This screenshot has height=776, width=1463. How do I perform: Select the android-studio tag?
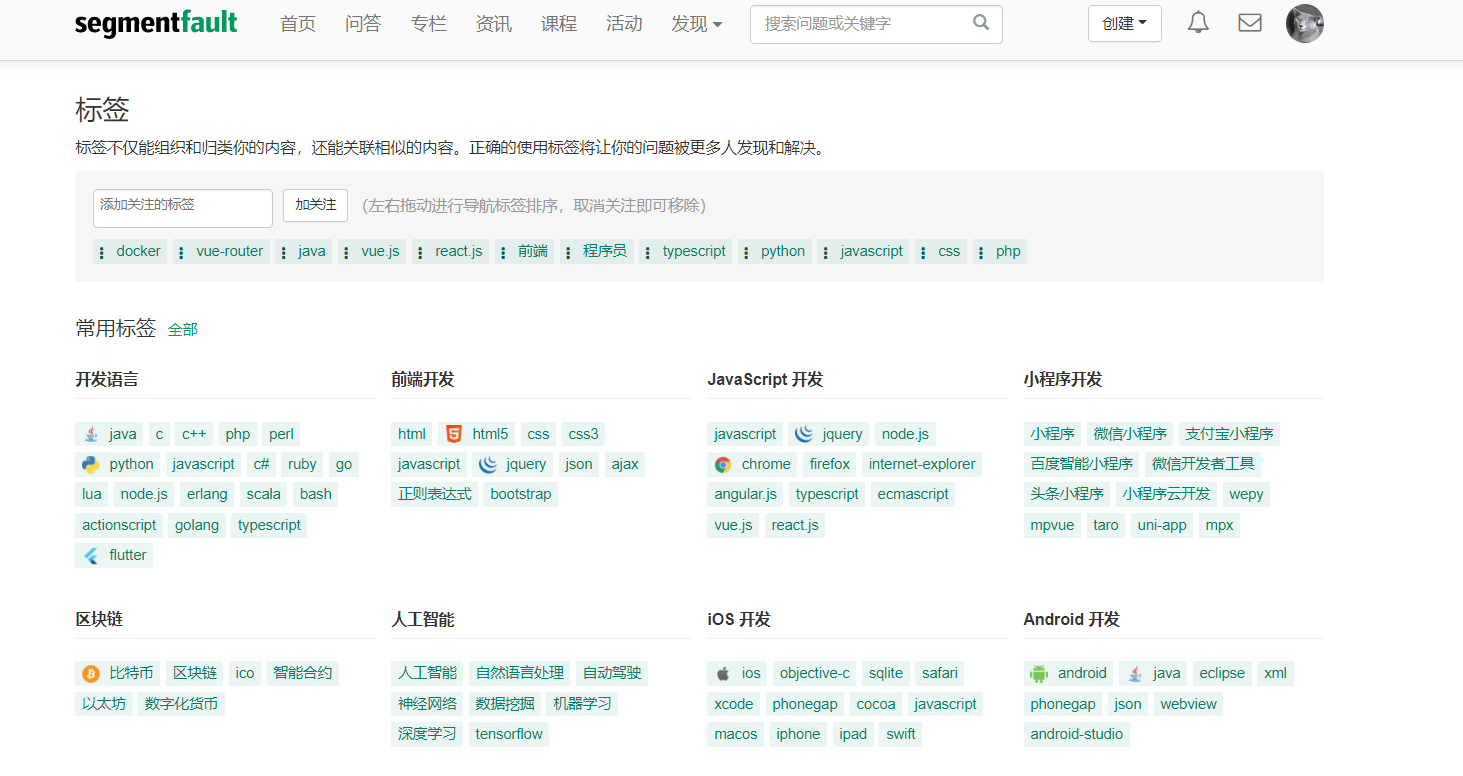pyautogui.click(x=1077, y=734)
